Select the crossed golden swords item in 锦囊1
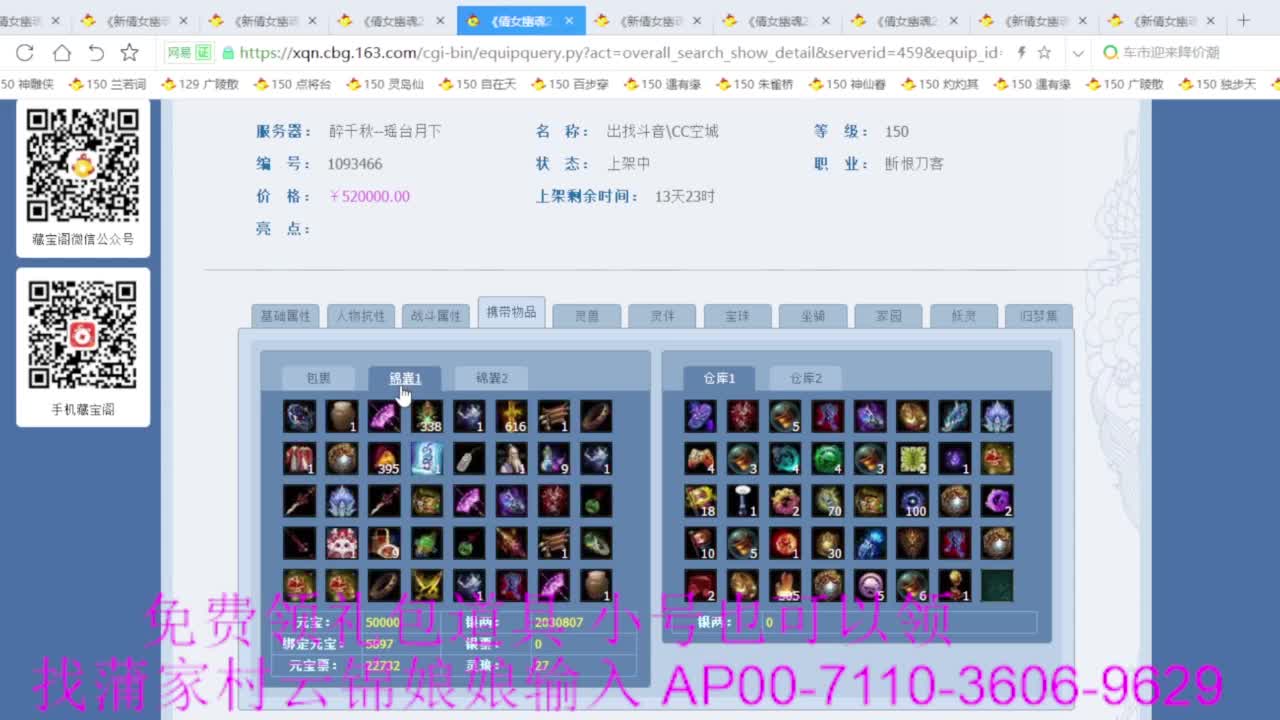The width and height of the screenshot is (1280, 720). (x=427, y=585)
